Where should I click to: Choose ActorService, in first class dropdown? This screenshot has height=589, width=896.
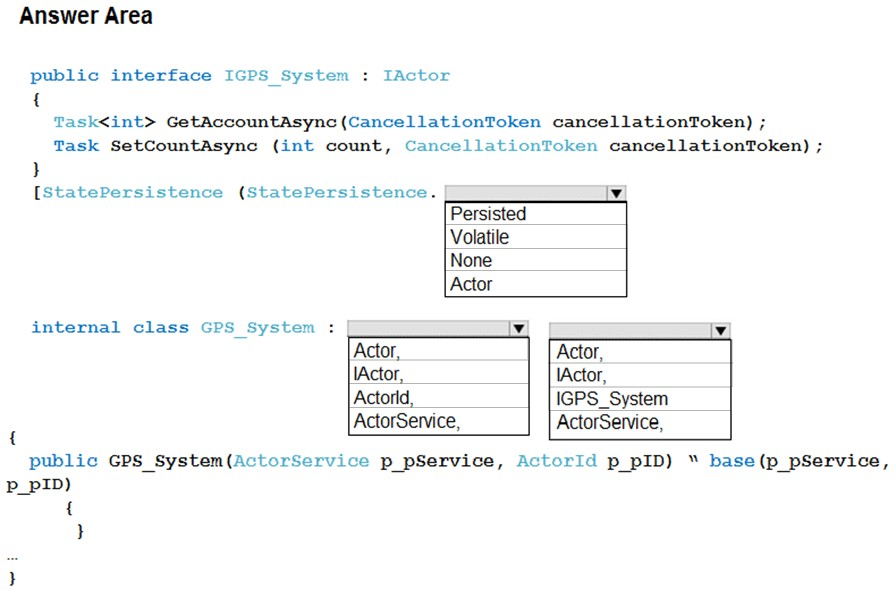[x=438, y=421]
